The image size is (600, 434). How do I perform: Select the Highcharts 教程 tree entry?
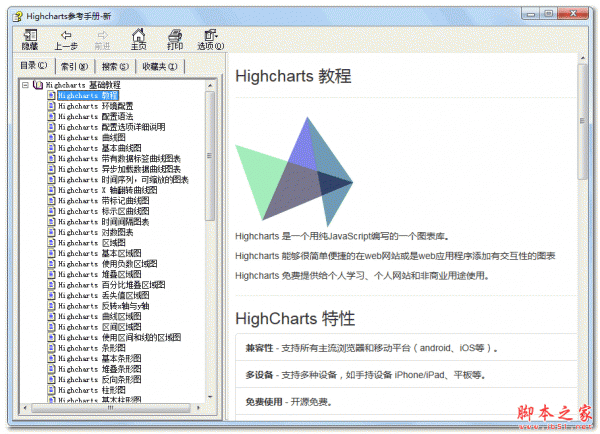coord(88,95)
